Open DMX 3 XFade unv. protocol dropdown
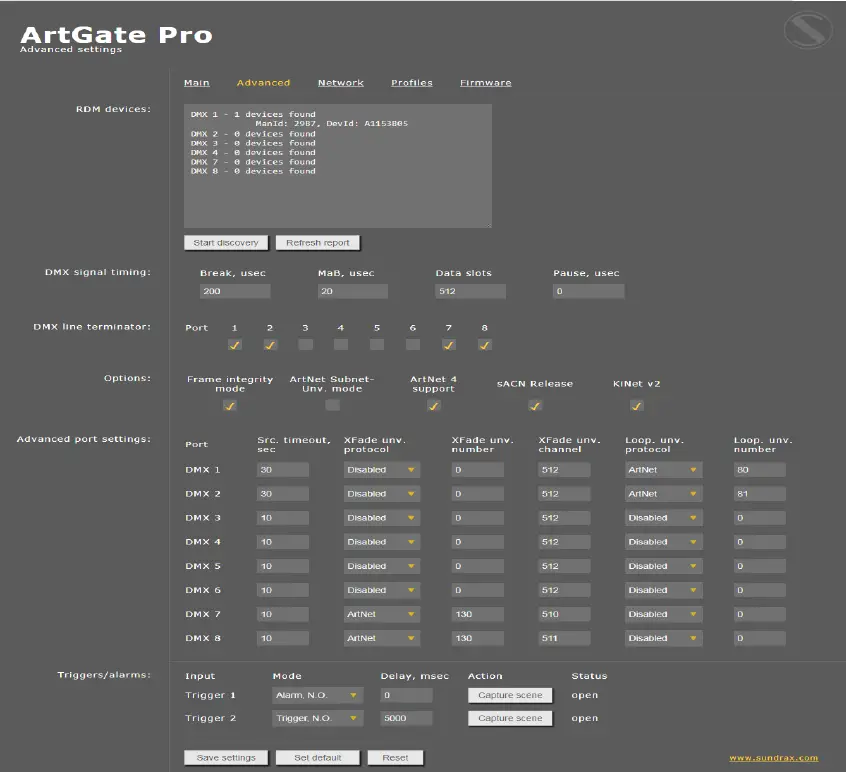Screen dimensions: 846x772 [381, 518]
